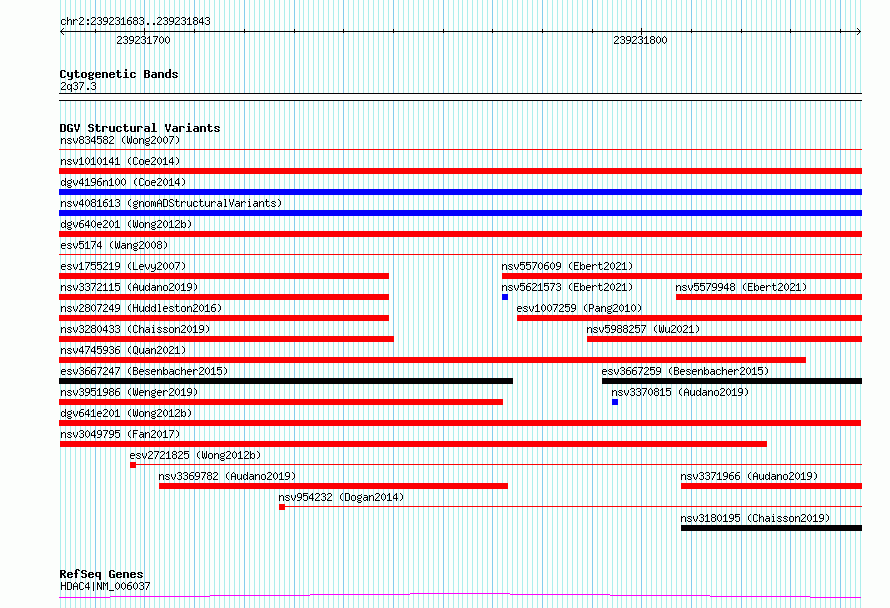Click the nsv4745936 (Quan2021) label

(x=123, y=350)
